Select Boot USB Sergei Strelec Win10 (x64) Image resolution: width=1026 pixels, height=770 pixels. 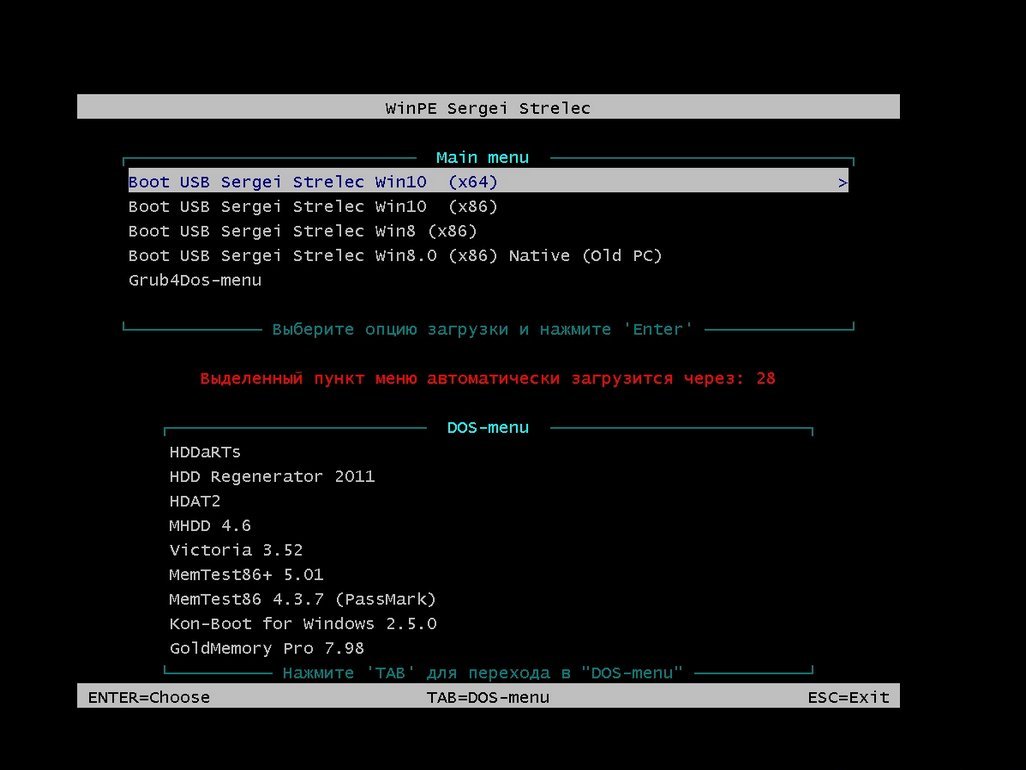tap(488, 182)
